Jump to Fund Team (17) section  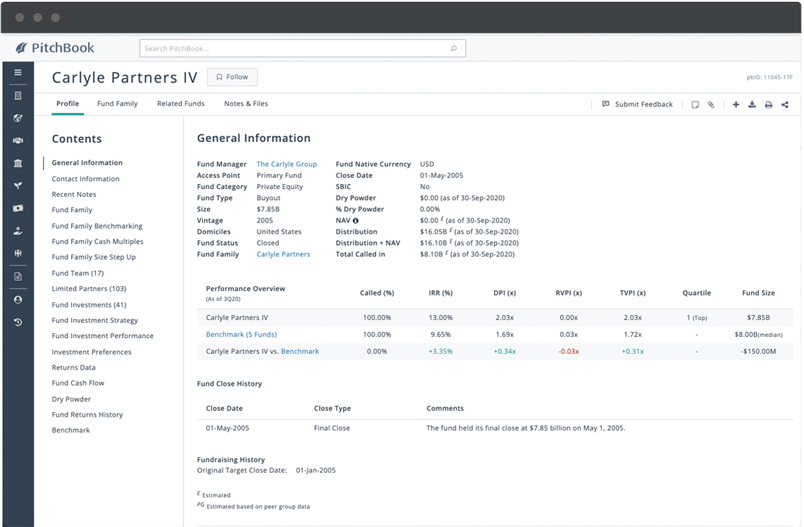77,273
